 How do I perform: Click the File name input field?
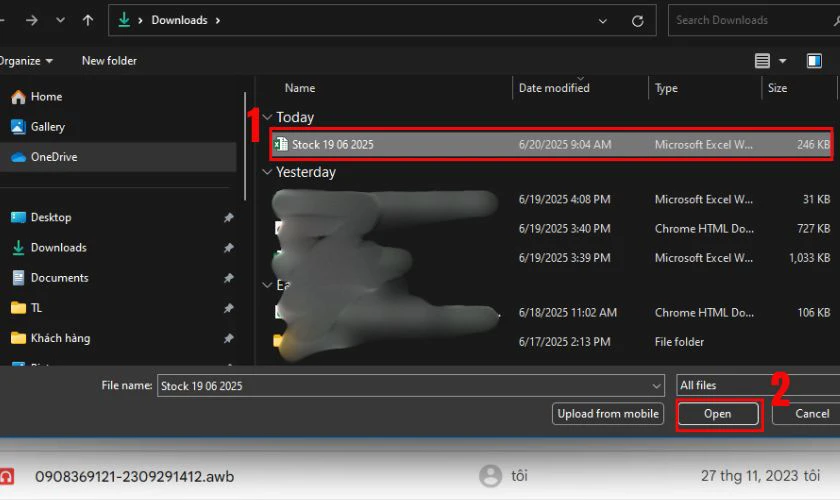400,386
